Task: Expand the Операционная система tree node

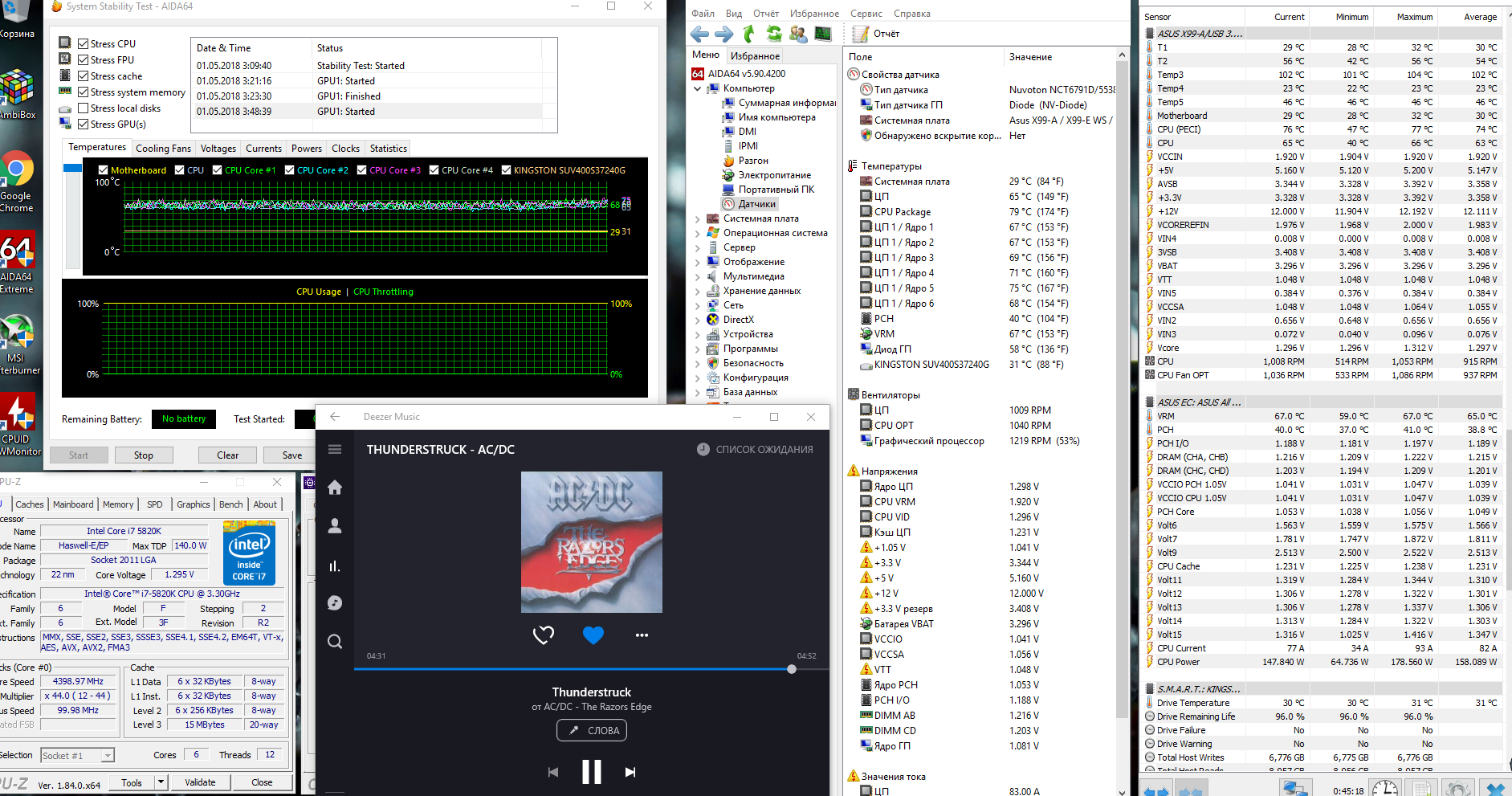Action: [697, 233]
